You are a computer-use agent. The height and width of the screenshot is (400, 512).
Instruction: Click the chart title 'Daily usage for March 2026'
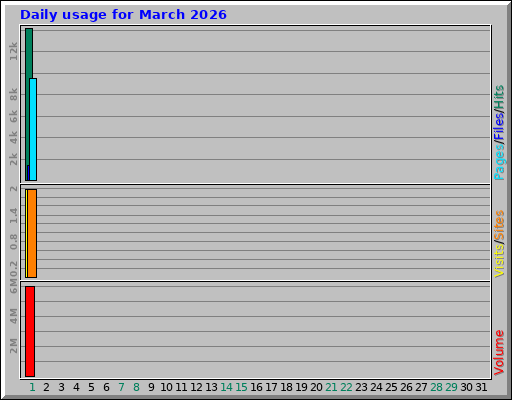[123, 15]
